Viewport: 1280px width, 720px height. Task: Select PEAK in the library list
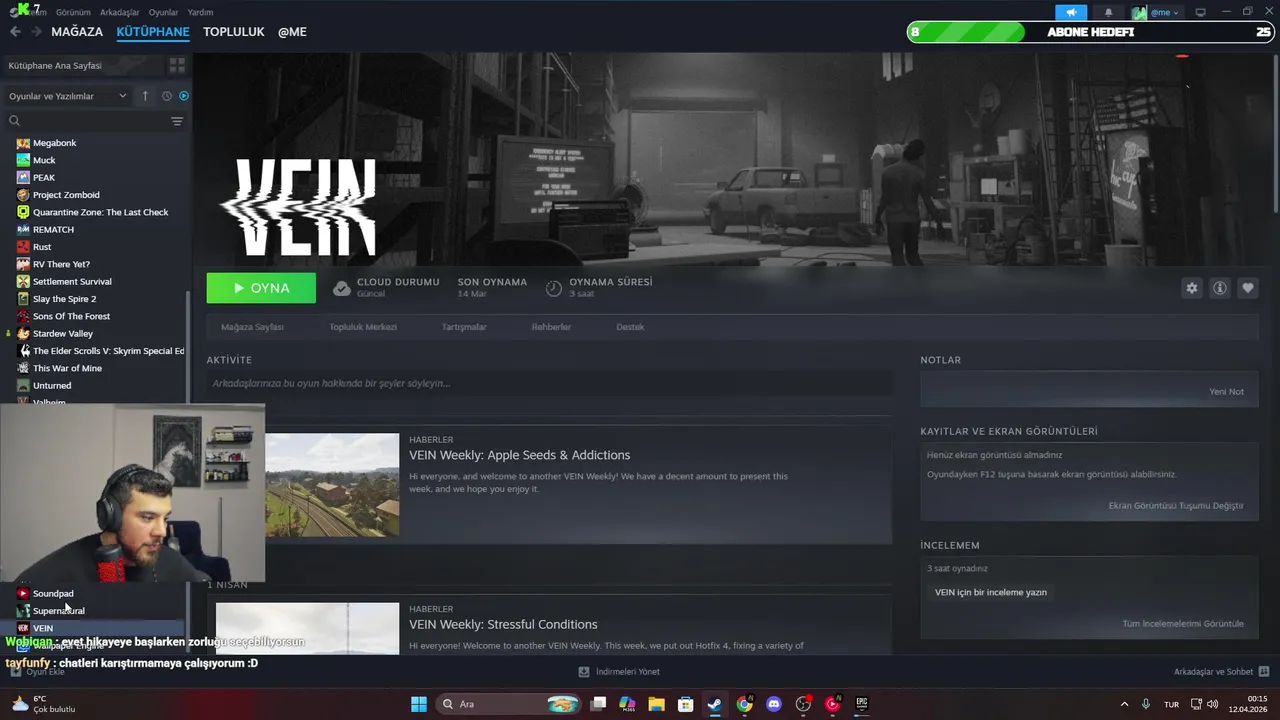click(x=43, y=178)
